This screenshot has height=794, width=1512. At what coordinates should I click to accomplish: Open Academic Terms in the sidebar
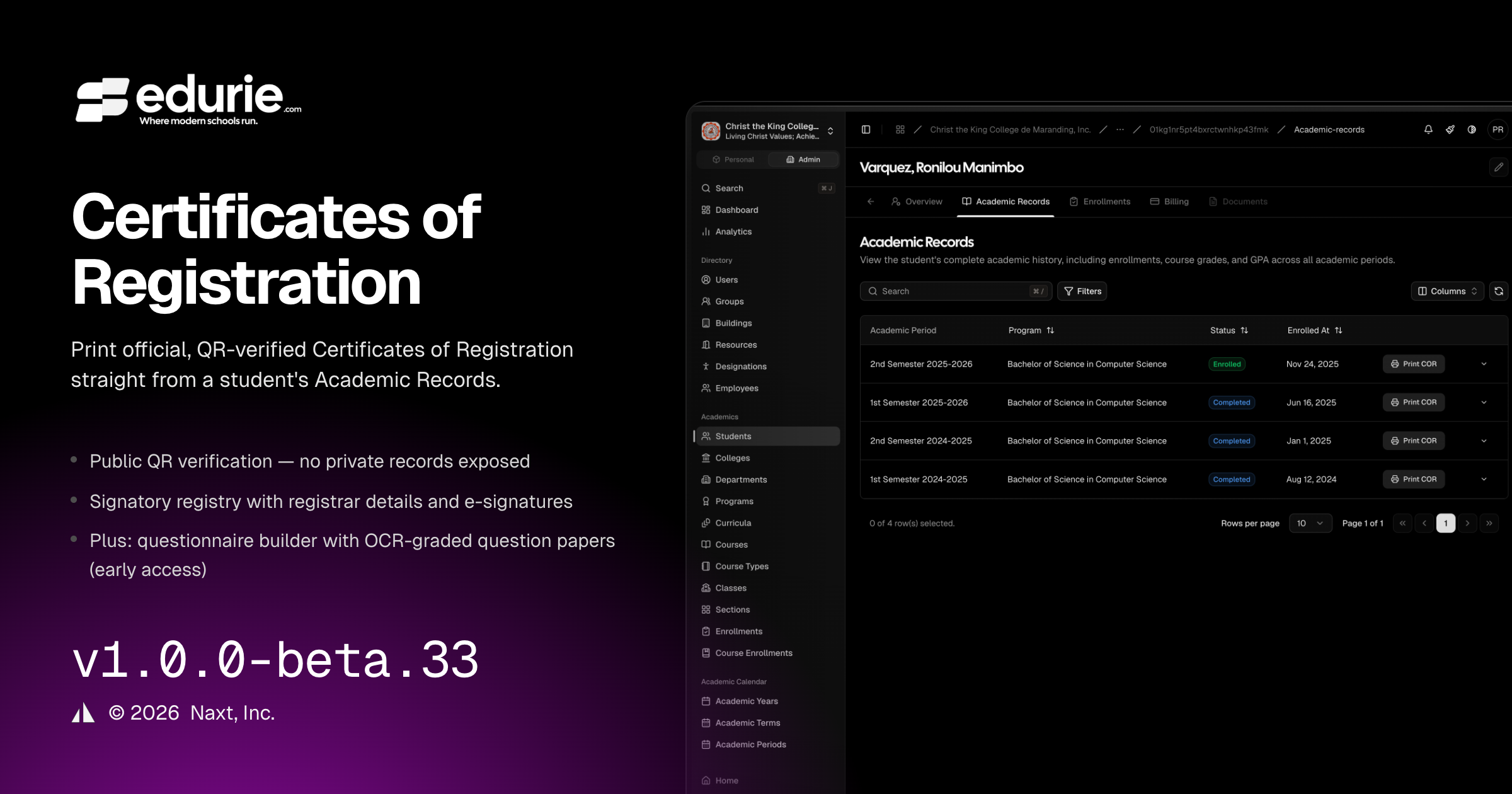click(x=768, y=723)
